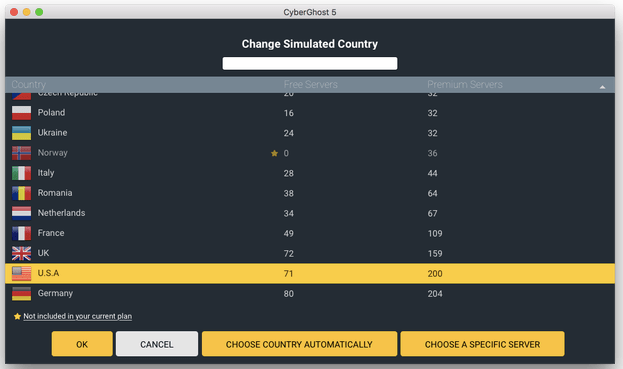
Task: Select the Ukraine country name
Action: pyautogui.click(x=52, y=133)
